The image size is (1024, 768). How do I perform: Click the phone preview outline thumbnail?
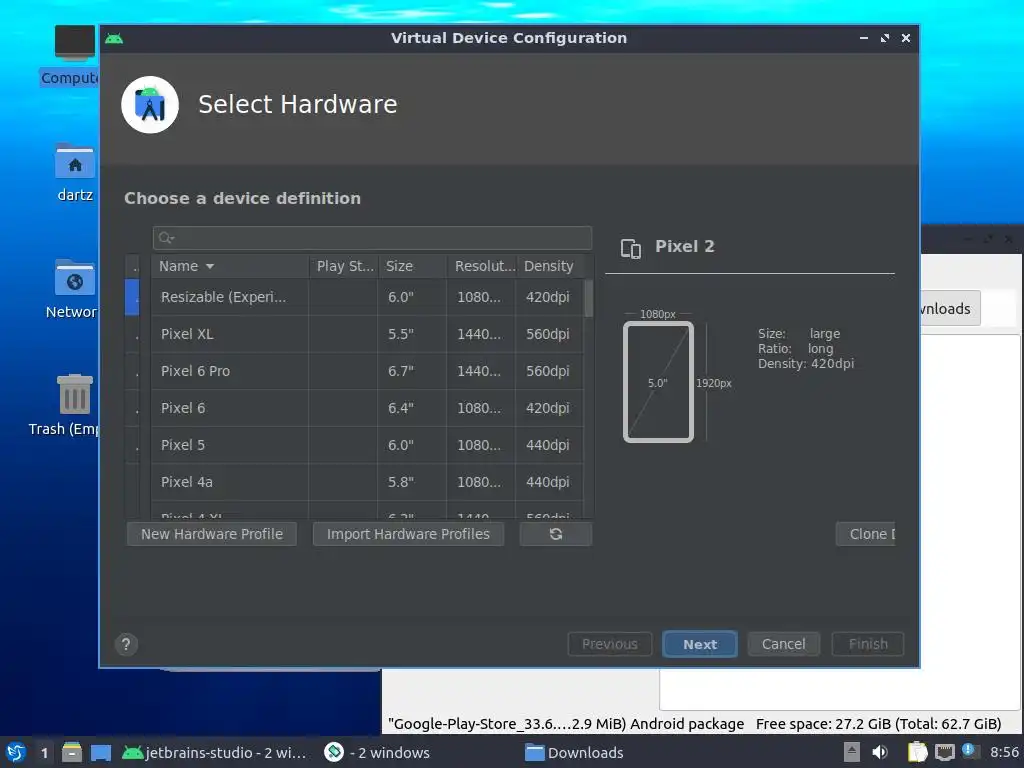click(658, 382)
